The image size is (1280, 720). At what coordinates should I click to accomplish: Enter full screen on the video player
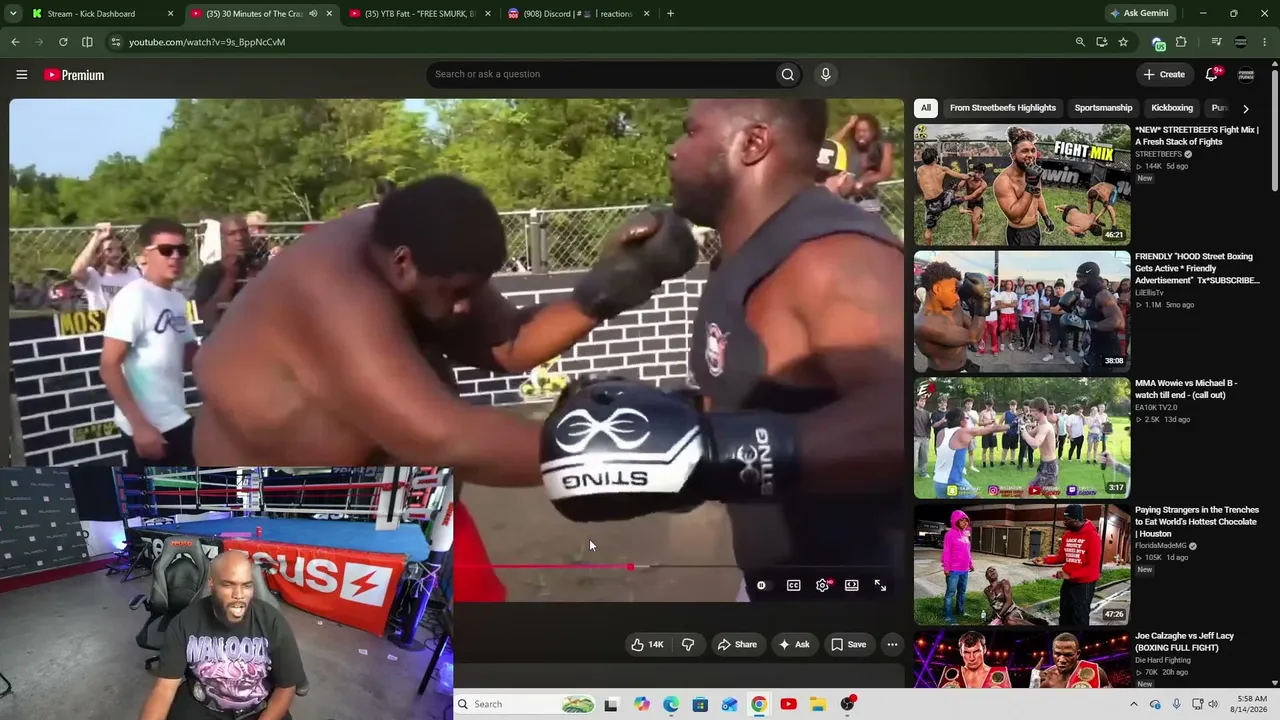click(880, 585)
